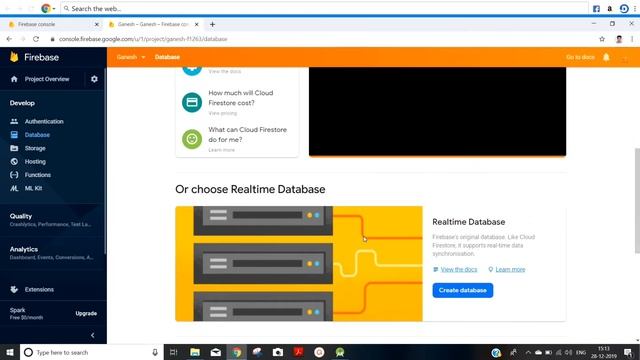Click the Cortana microphone icon
The width and height of the screenshot is (640, 360).
coord(155,352)
